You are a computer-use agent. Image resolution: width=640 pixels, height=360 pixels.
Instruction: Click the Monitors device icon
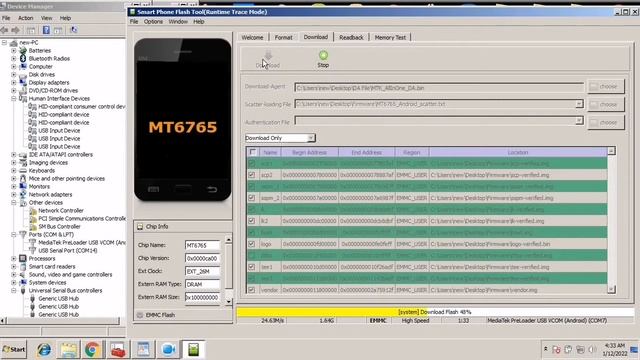[23, 187]
